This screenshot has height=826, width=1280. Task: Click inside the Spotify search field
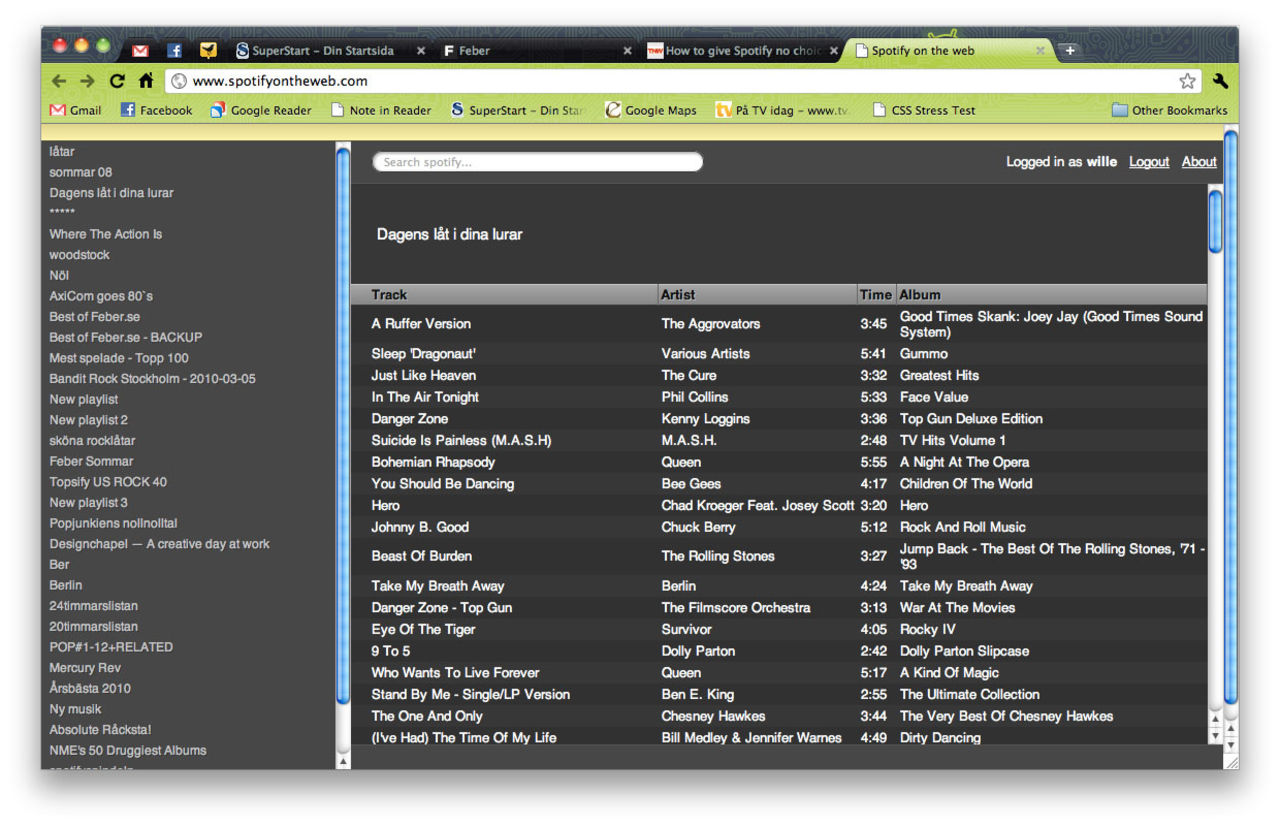(537, 161)
